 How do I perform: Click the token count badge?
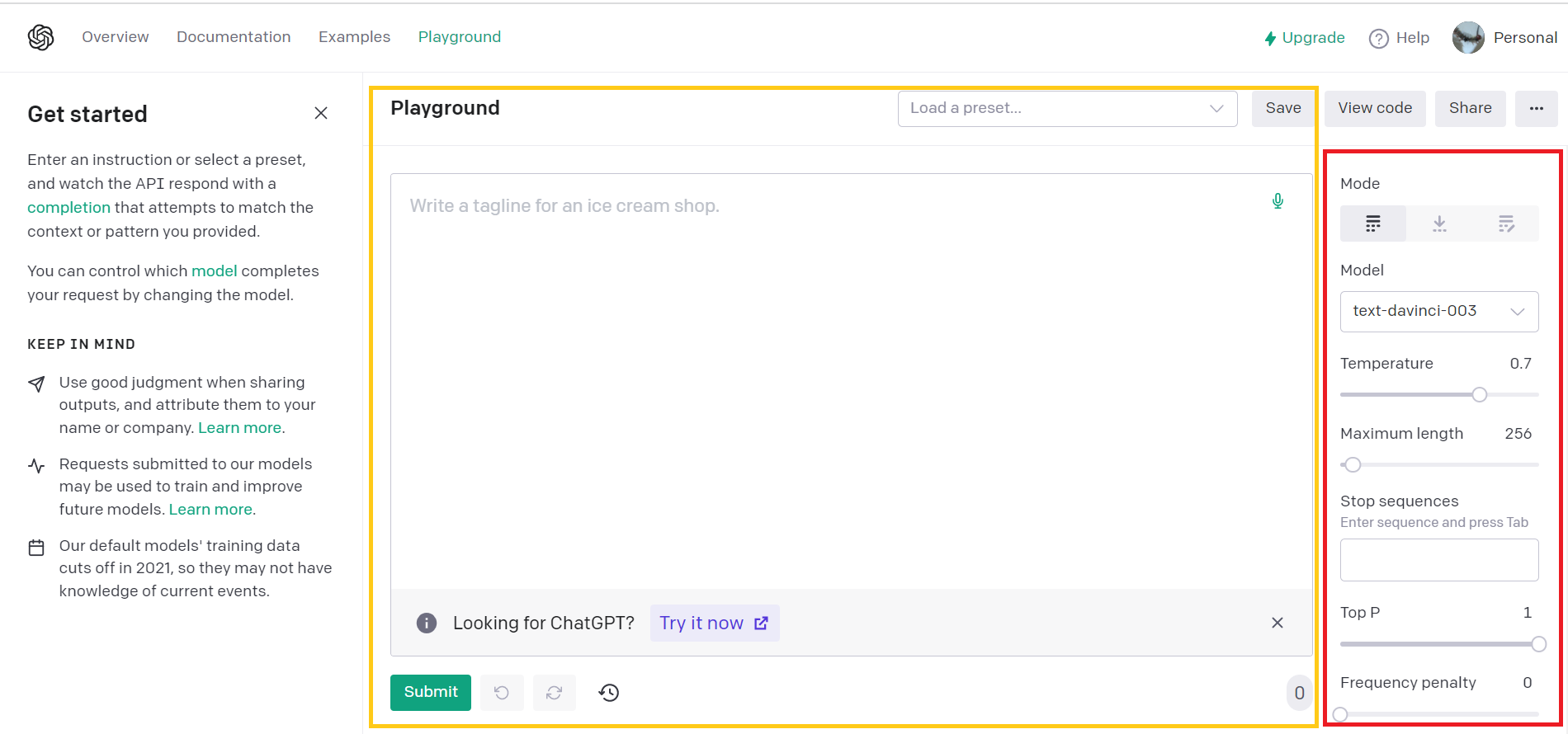(1299, 693)
